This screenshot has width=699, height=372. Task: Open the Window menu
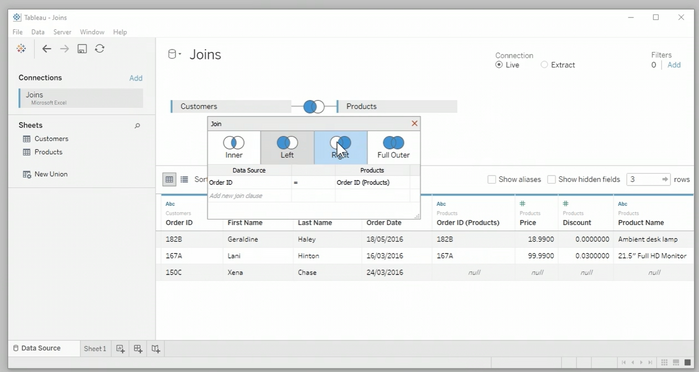coord(92,32)
